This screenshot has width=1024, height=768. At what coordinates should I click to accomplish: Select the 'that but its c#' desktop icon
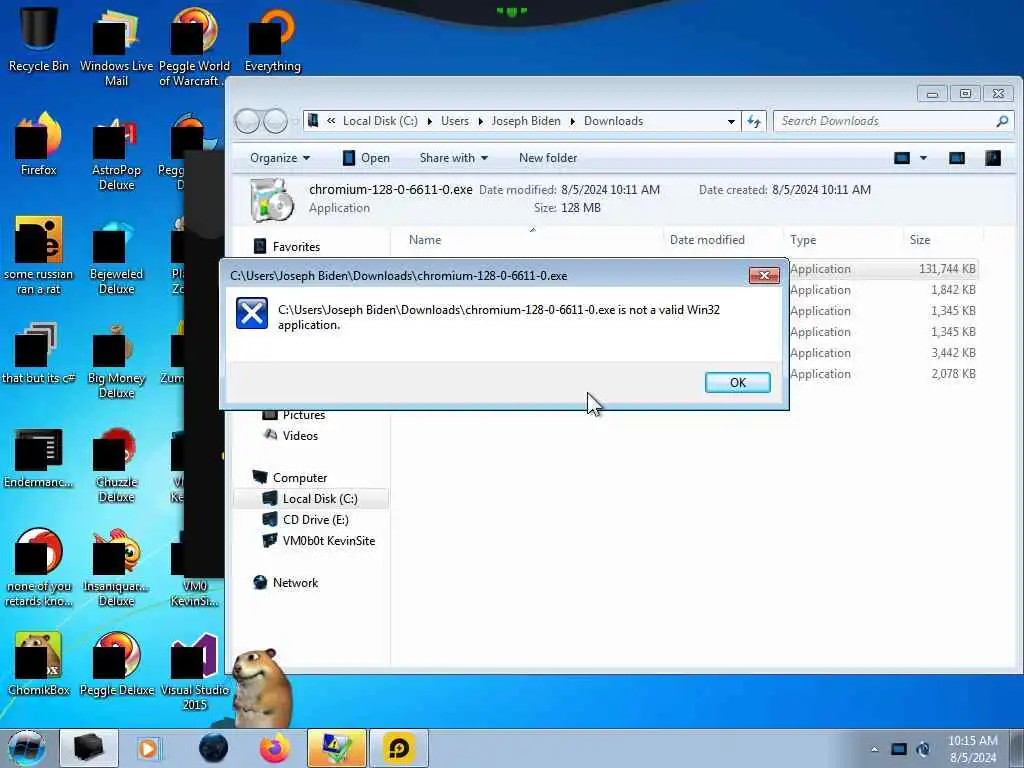[x=39, y=353]
